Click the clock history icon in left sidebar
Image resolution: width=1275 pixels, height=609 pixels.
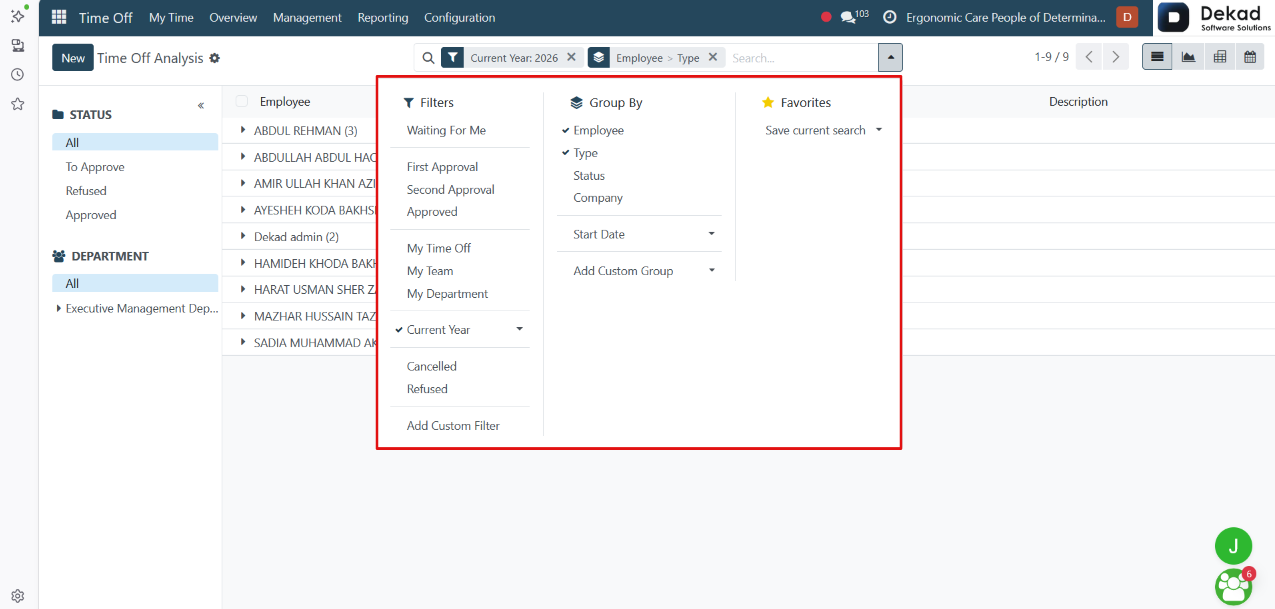[x=17, y=74]
